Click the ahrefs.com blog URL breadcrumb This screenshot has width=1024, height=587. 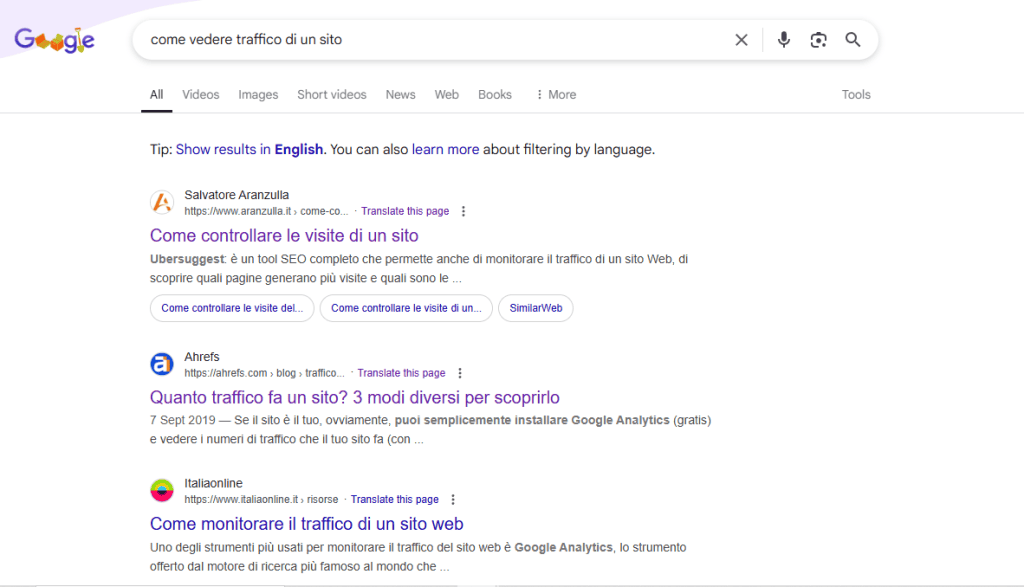pos(264,373)
